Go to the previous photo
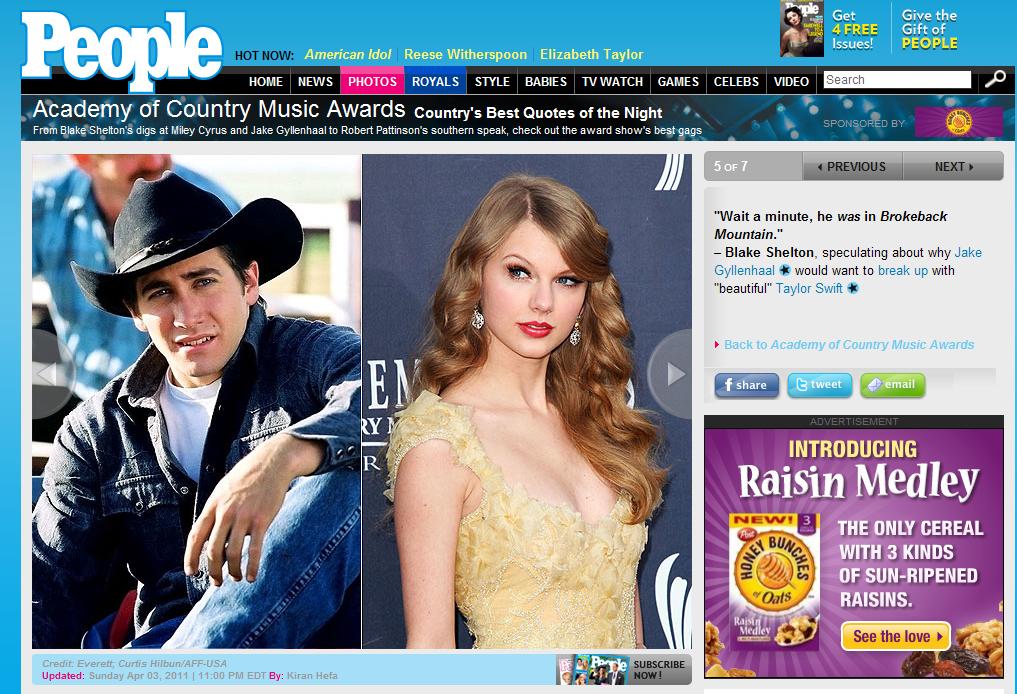 point(852,167)
